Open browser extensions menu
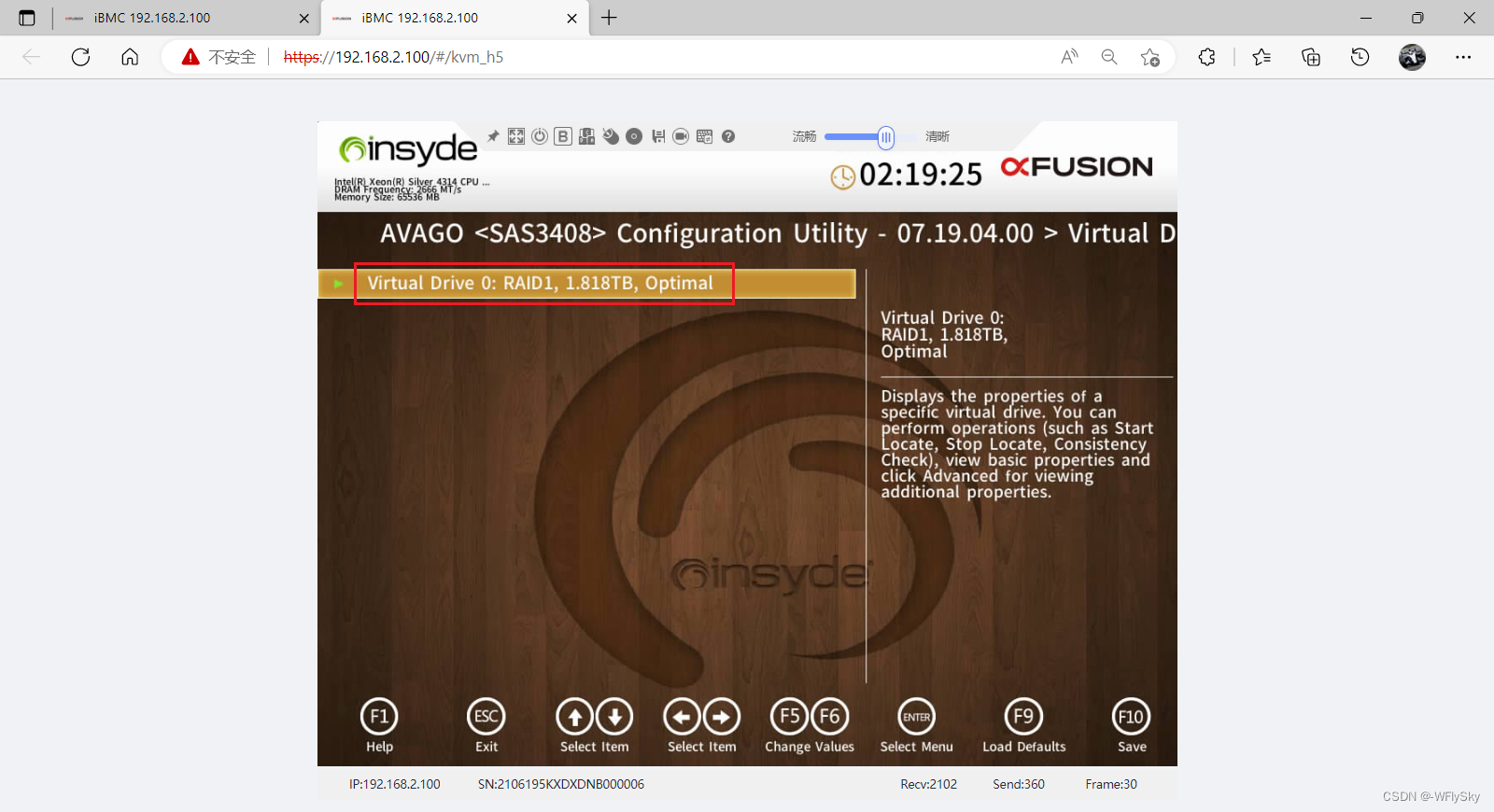1494x812 pixels. click(1206, 57)
